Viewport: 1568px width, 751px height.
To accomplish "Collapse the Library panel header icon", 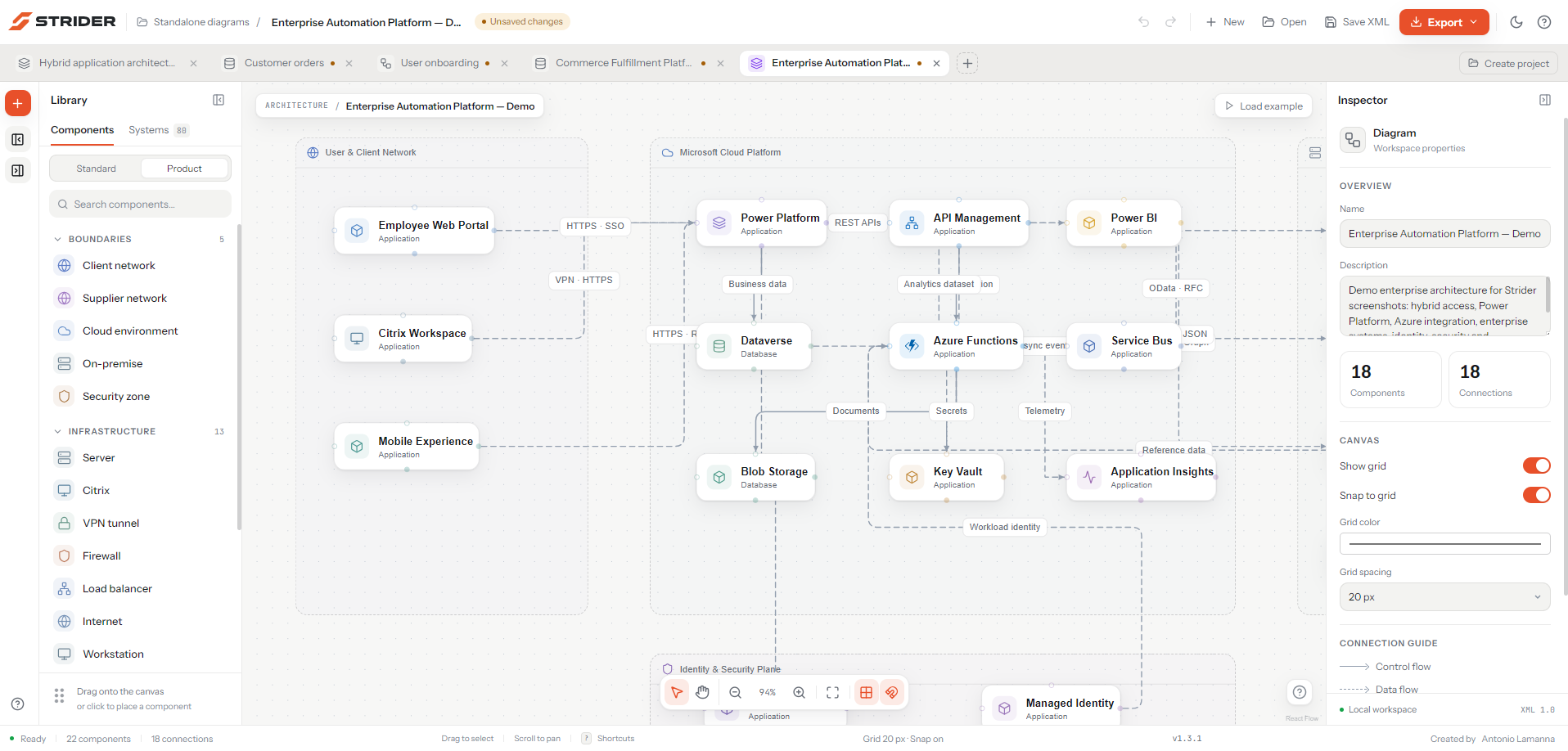I will click(x=219, y=100).
